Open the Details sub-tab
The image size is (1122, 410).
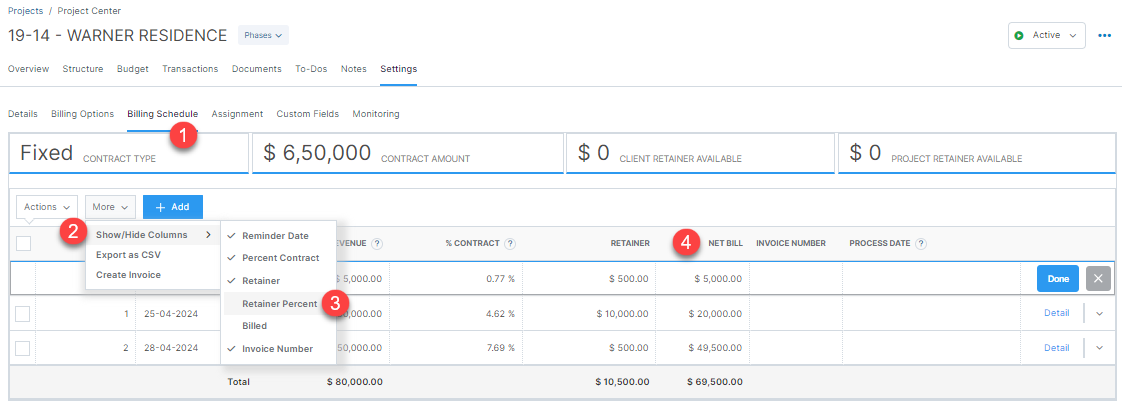[x=22, y=114]
